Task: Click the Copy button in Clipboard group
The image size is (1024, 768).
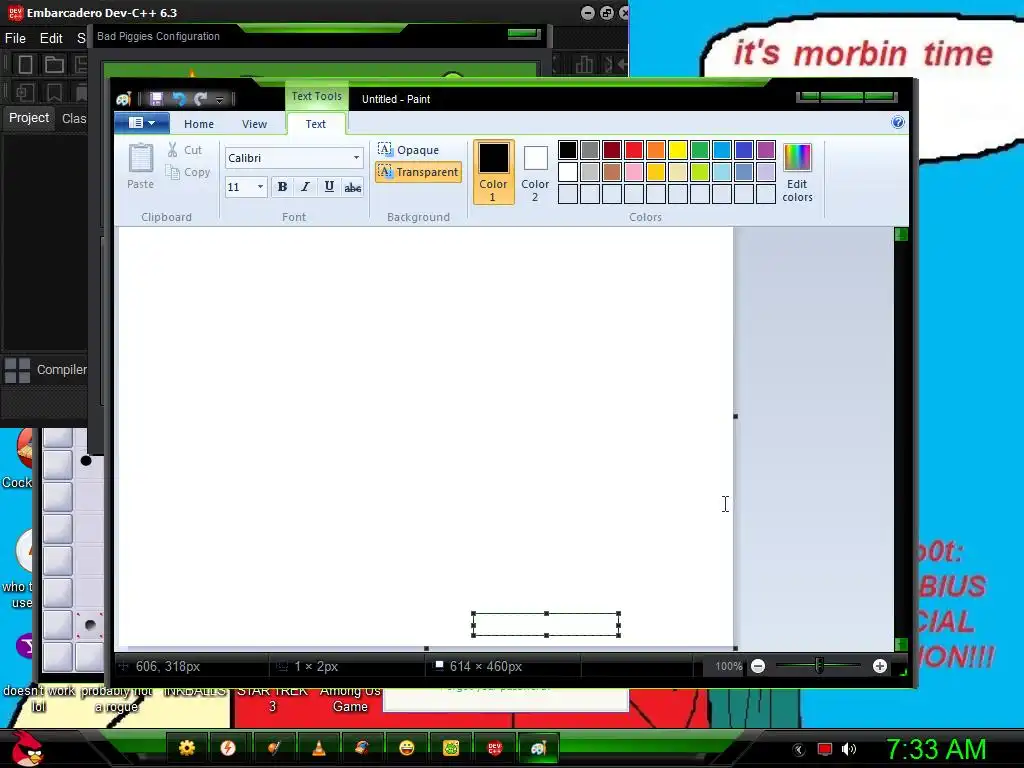Action: click(188, 172)
